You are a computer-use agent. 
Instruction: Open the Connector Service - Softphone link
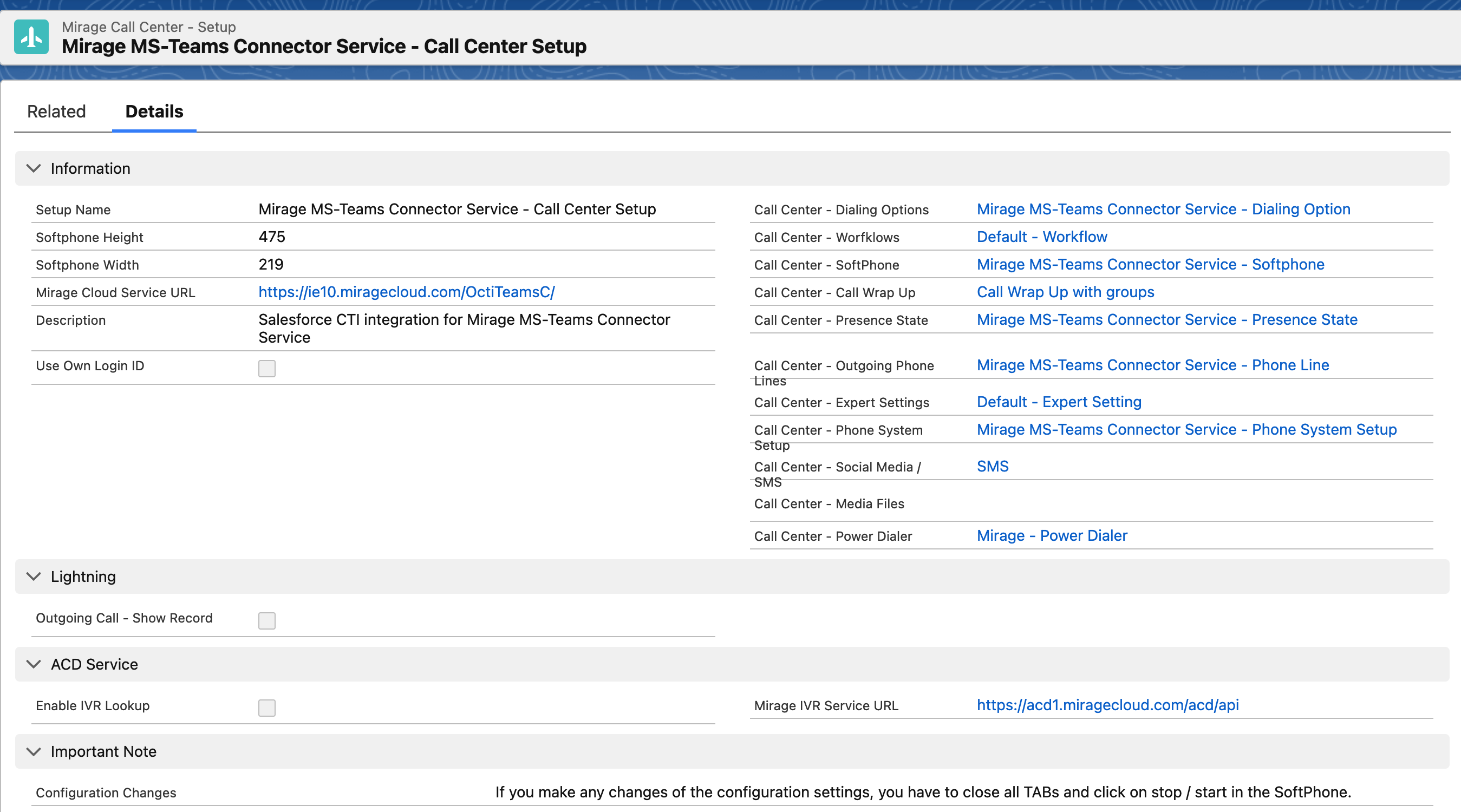tap(1150, 265)
